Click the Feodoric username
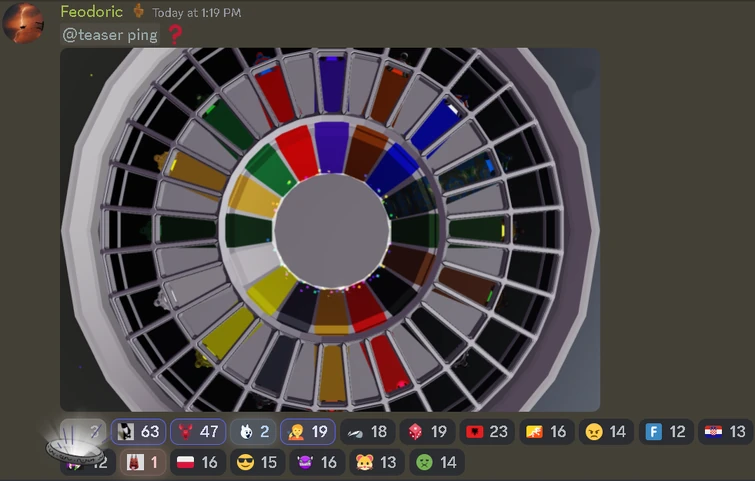This screenshot has height=481, width=755. pyautogui.click(x=91, y=12)
